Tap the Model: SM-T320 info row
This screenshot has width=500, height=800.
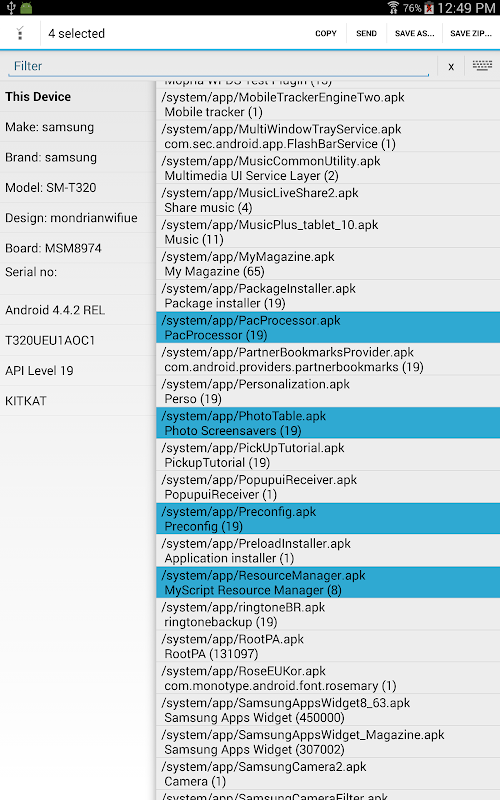click(x=78, y=188)
